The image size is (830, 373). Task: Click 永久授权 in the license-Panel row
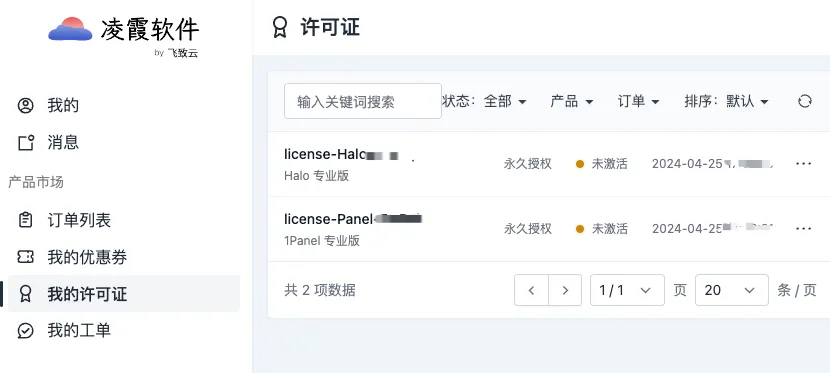pos(528,229)
